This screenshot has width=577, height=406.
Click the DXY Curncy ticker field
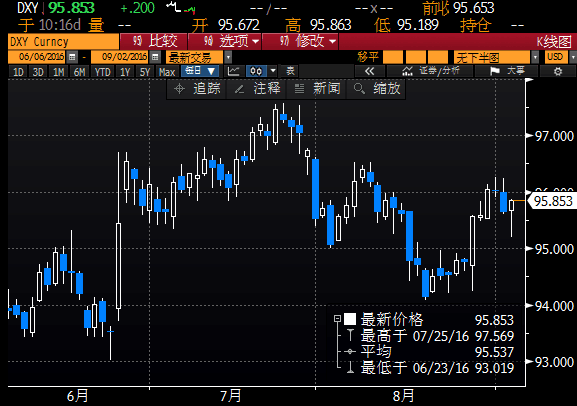[x=63, y=42]
